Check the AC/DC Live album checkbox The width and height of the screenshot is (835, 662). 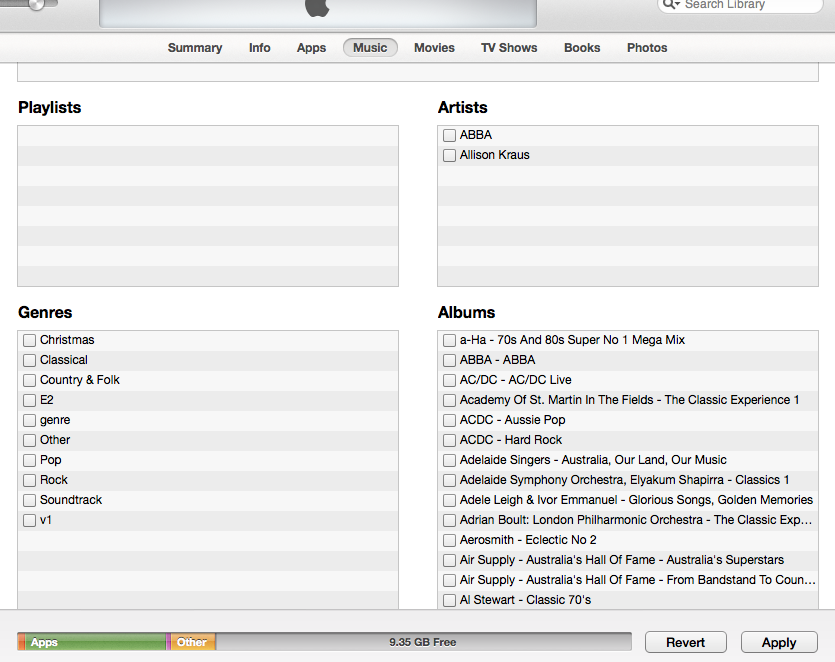[x=449, y=380]
